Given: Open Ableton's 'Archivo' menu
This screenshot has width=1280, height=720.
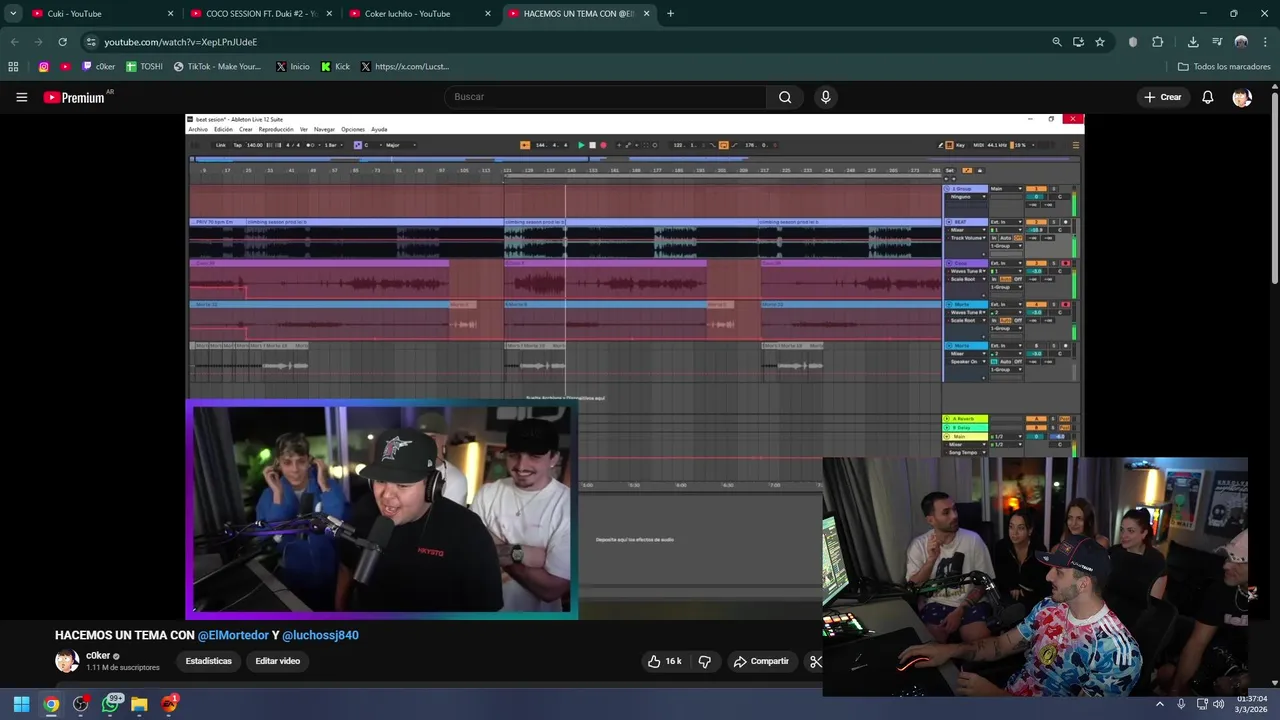Looking at the screenshot, I should click(x=198, y=129).
